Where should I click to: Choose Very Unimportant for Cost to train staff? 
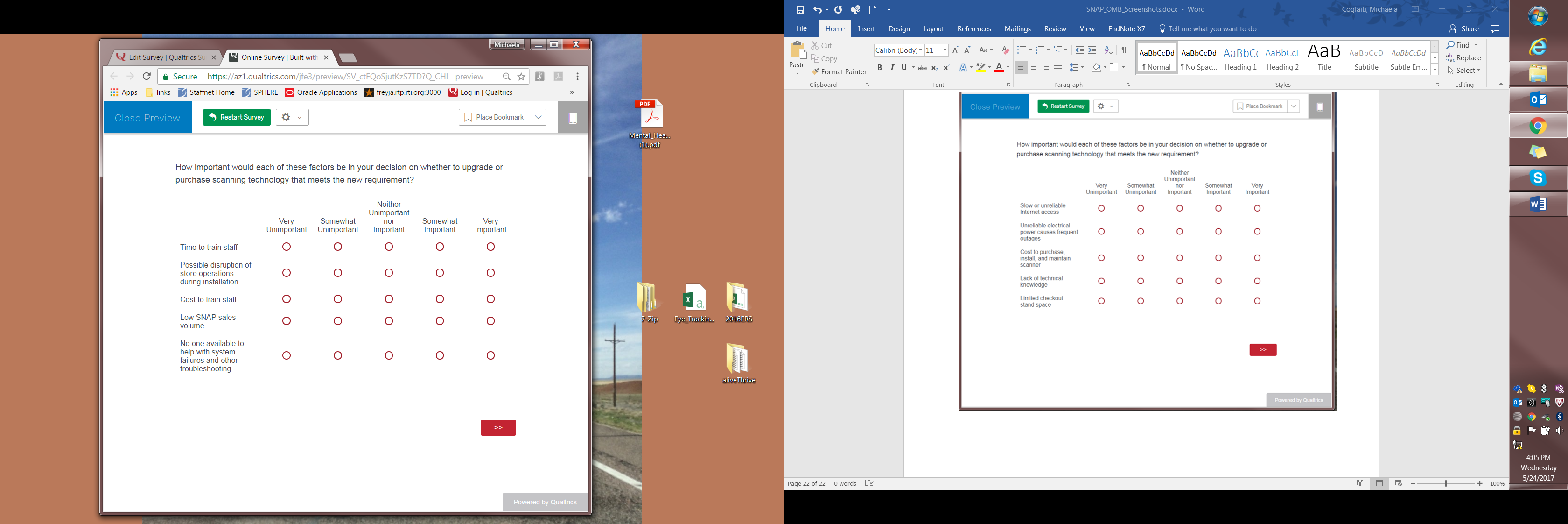click(287, 299)
